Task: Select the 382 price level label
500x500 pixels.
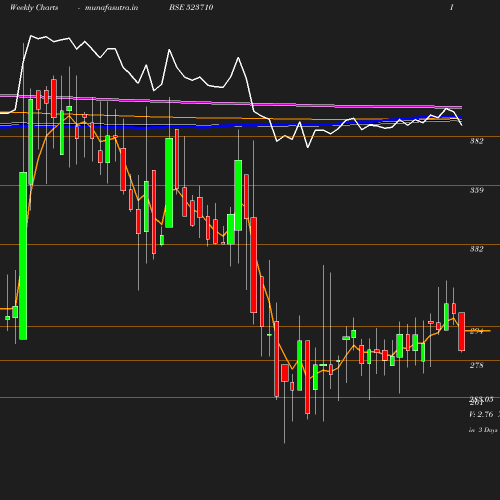Action: tap(476, 141)
